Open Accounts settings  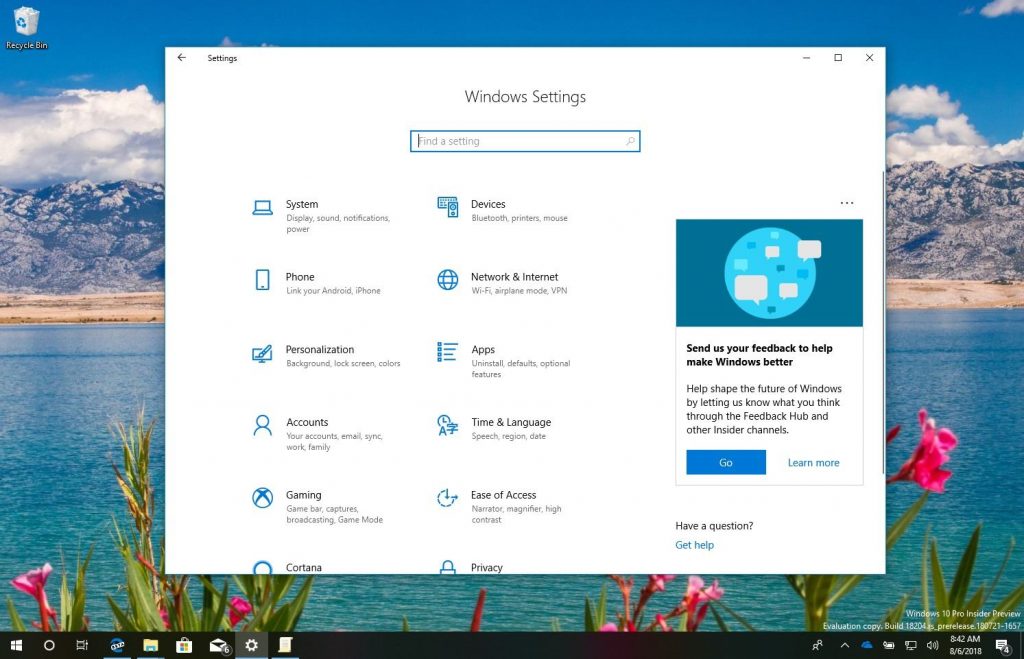coord(306,423)
